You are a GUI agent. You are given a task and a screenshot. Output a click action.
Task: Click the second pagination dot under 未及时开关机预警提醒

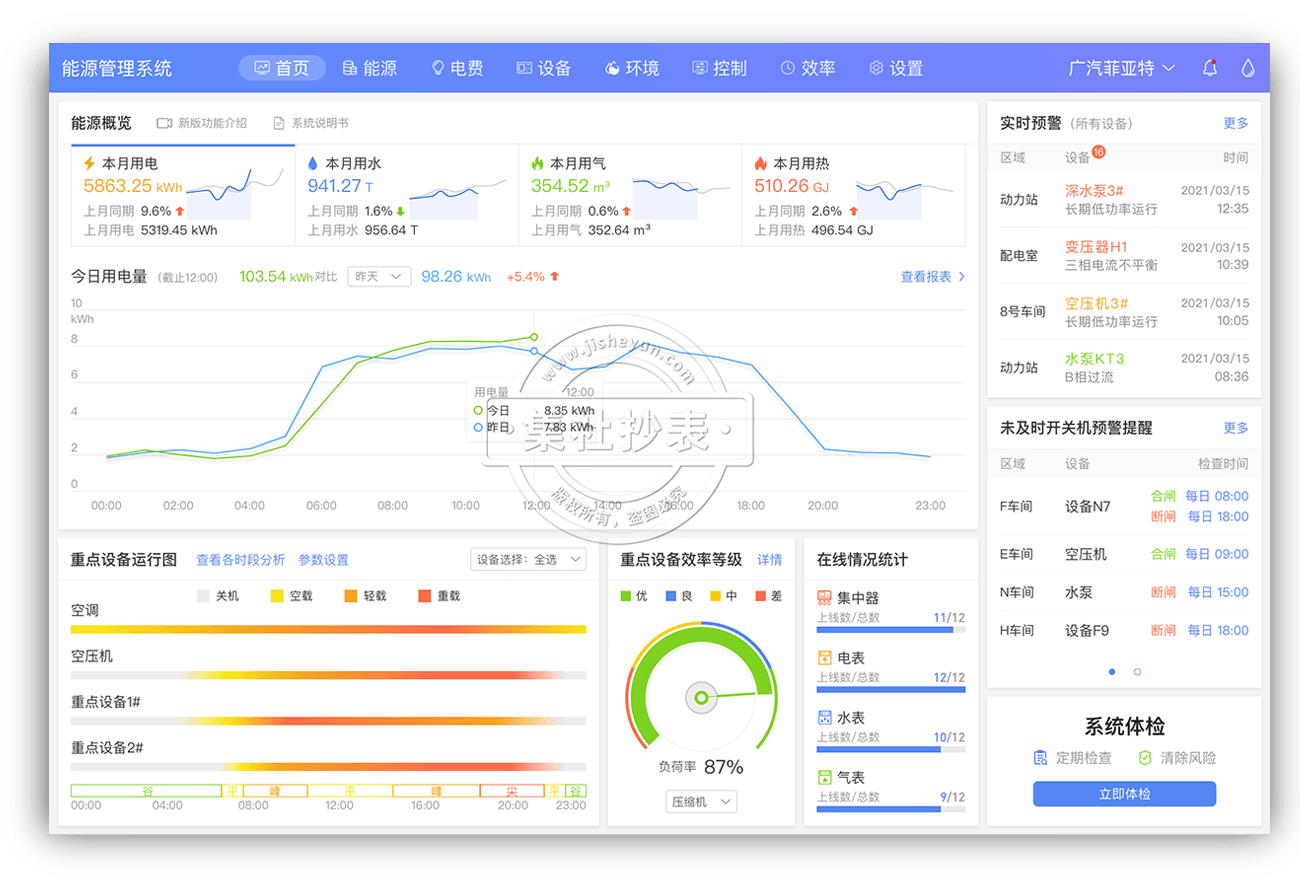(1138, 673)
